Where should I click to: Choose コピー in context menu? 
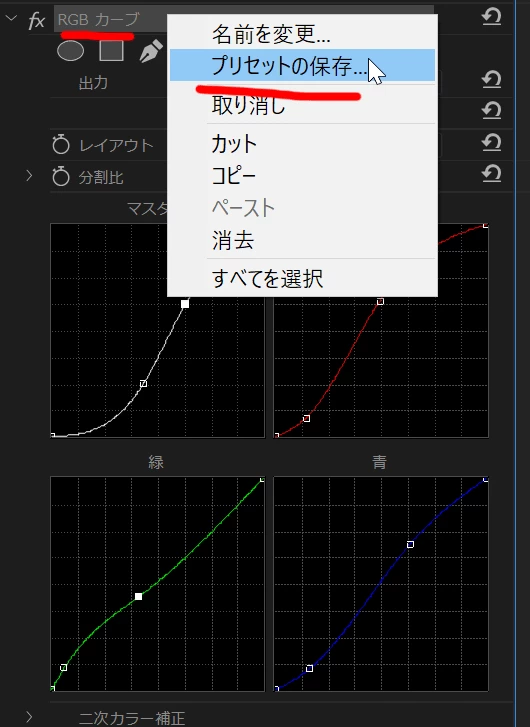point(302,176)
